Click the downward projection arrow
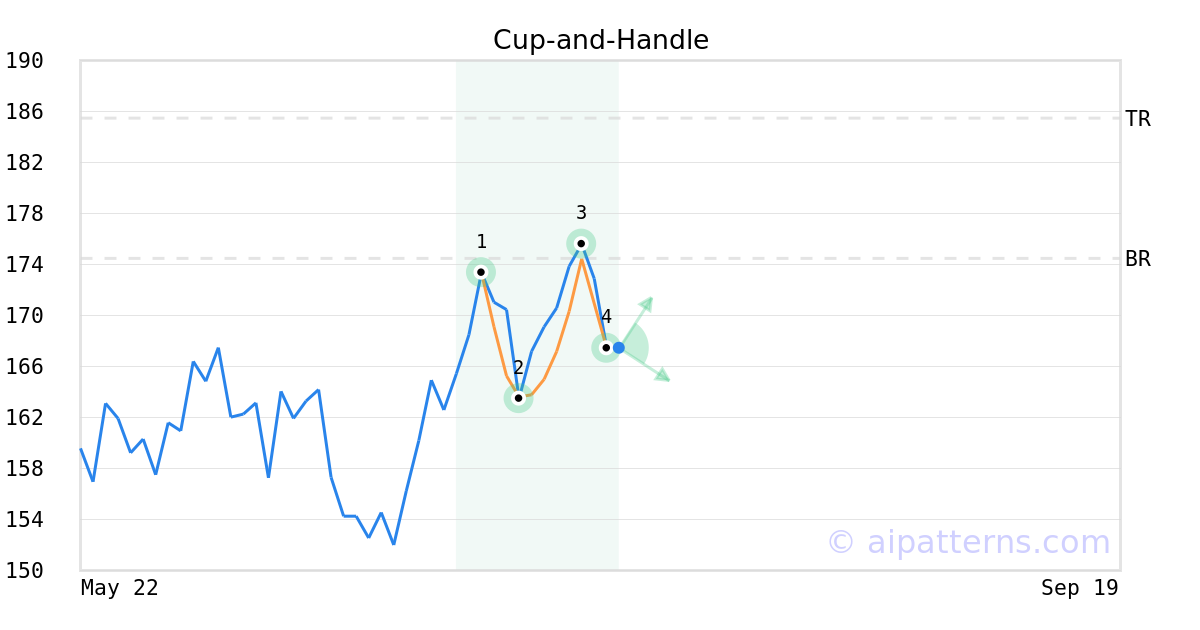The height and width of the screenshot is (630, 1200). tap(645, 365)
